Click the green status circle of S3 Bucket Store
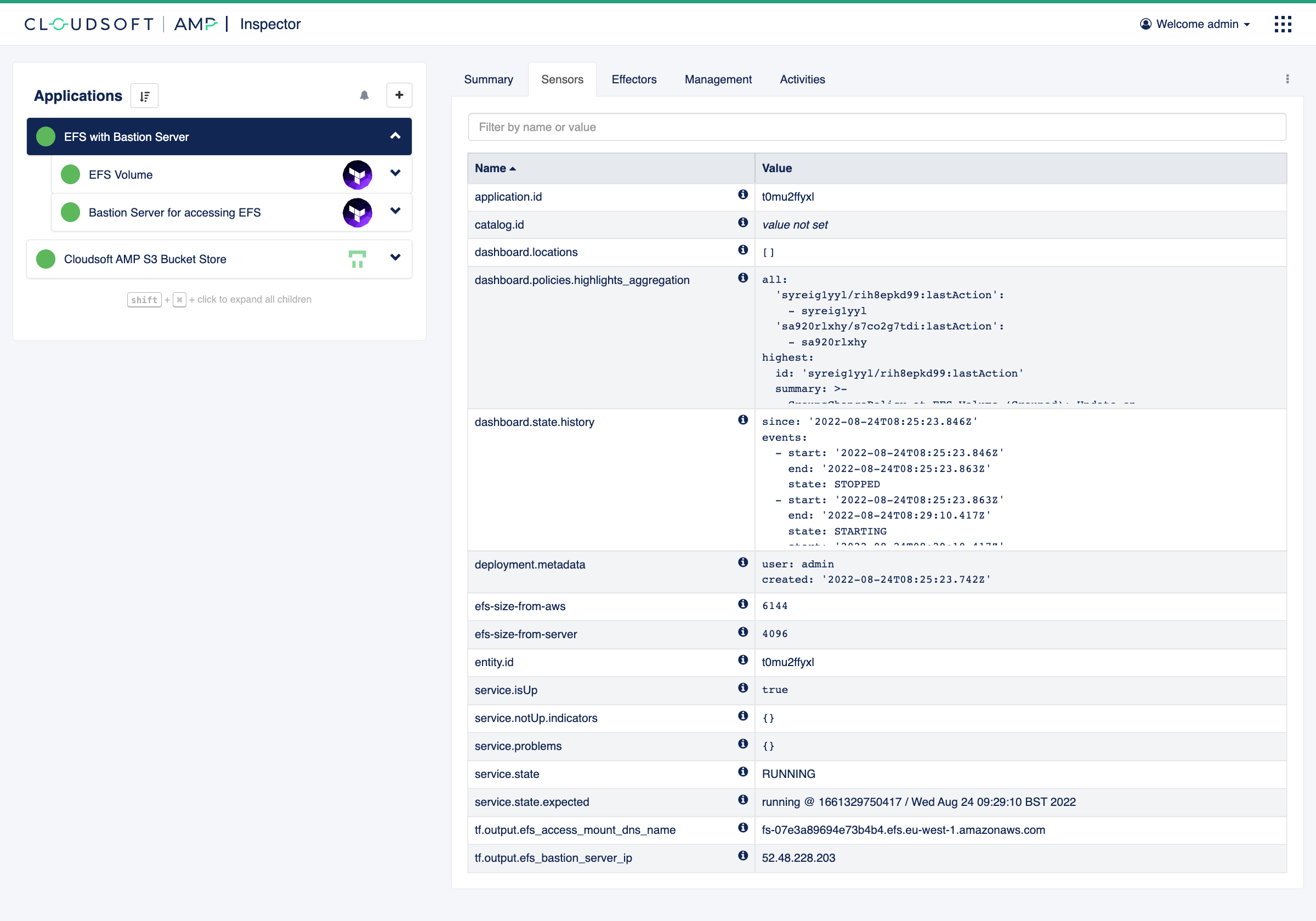 coord(46,259)
